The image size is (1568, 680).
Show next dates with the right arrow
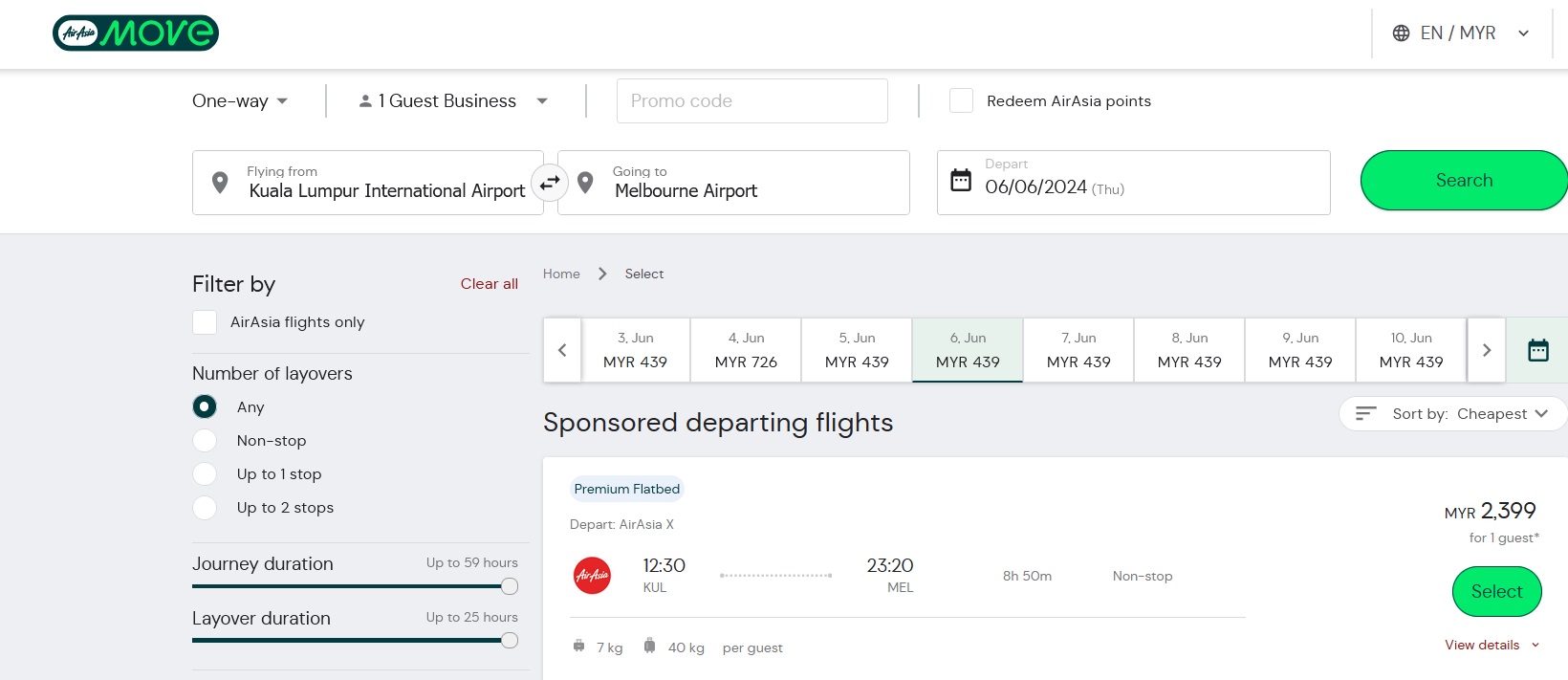click(x=1486, y=350)
